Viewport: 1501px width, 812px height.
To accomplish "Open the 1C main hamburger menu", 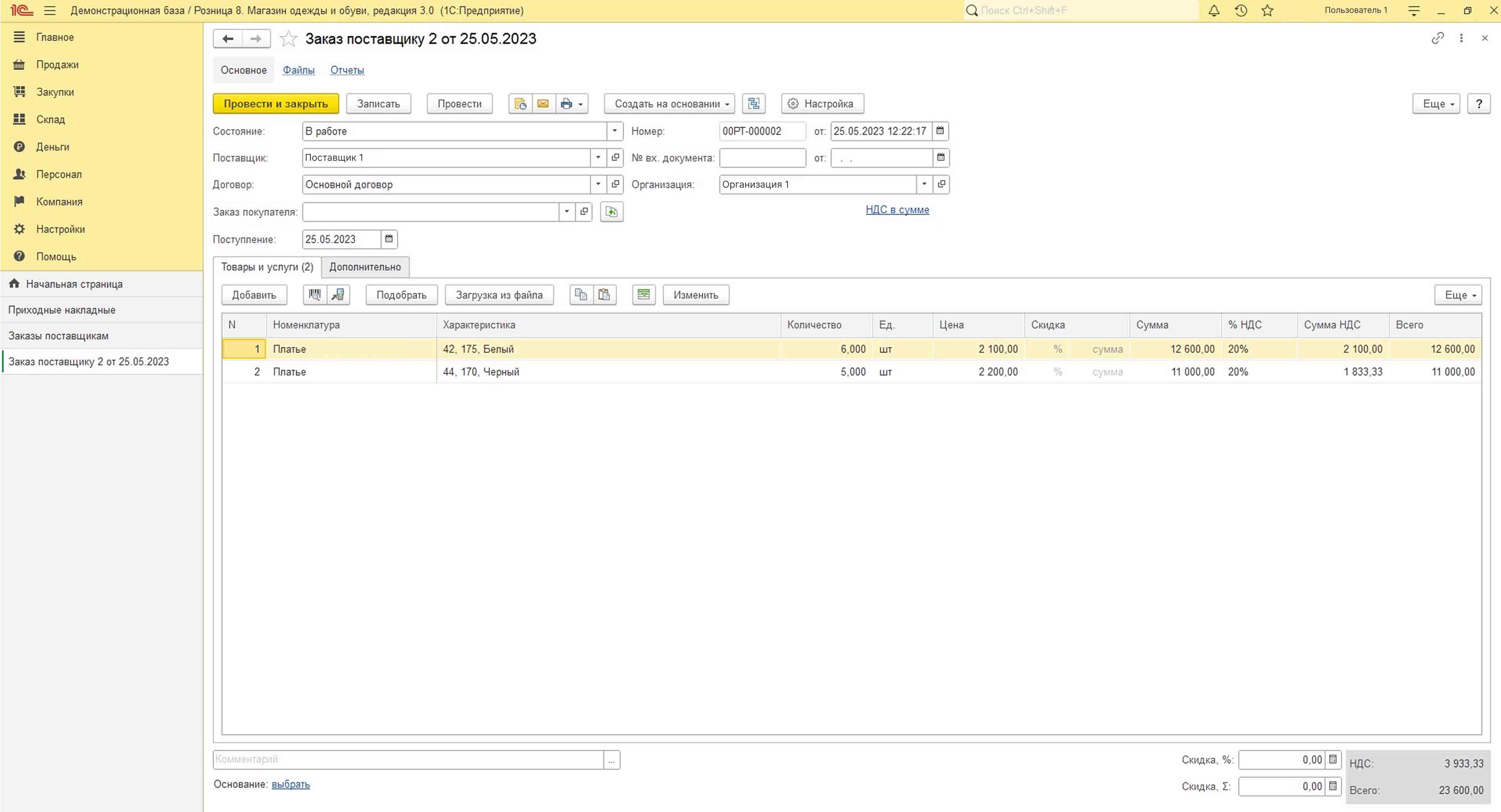I will 49,11.
